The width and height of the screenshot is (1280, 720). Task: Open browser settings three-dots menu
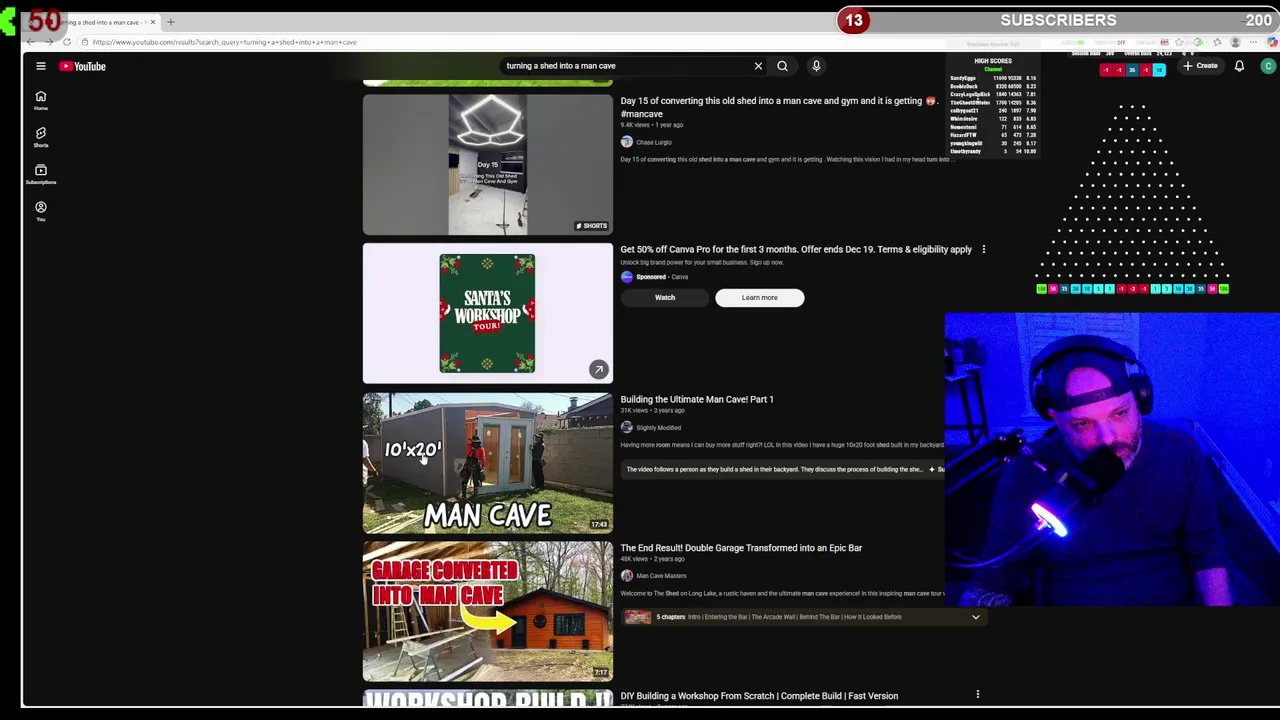[1253, 42]
